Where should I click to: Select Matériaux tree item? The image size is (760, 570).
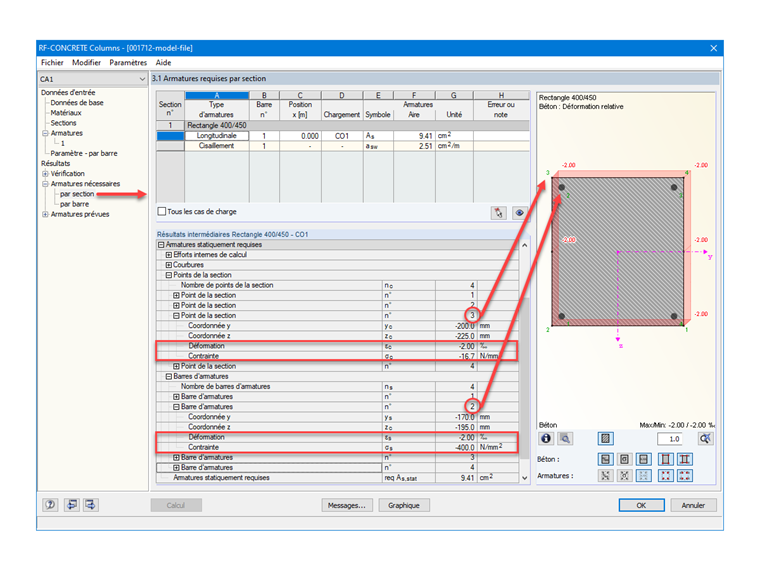coord(66,113)
